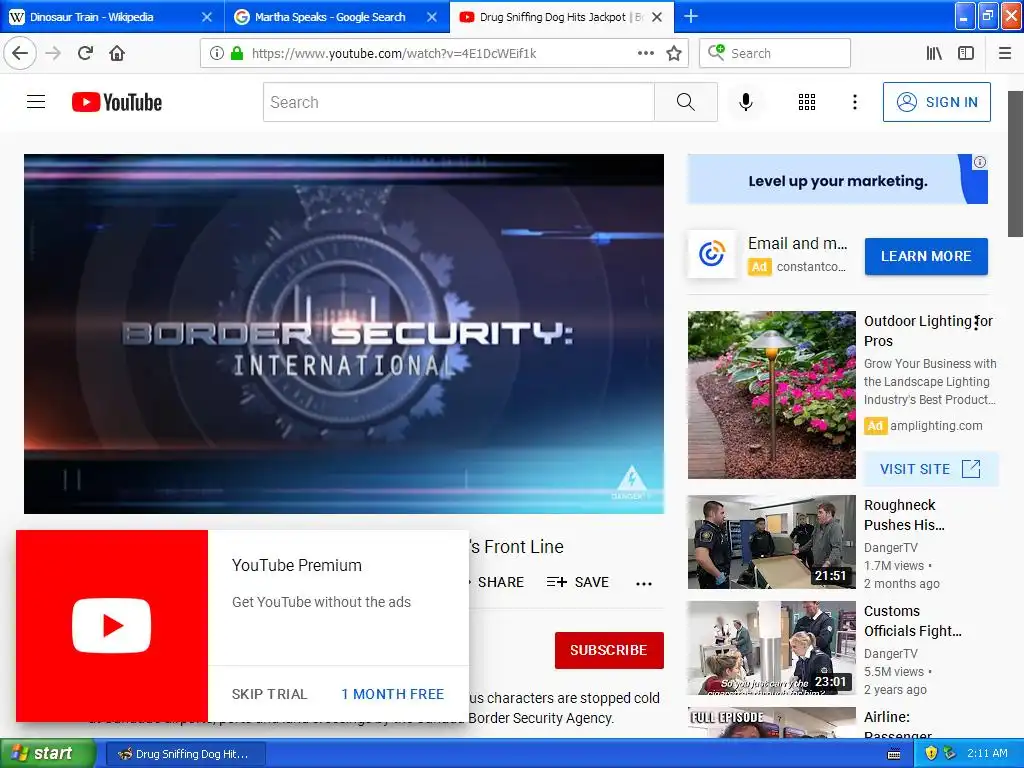
Task: View site information icon in address bar
Action: (x=217, y=53)
